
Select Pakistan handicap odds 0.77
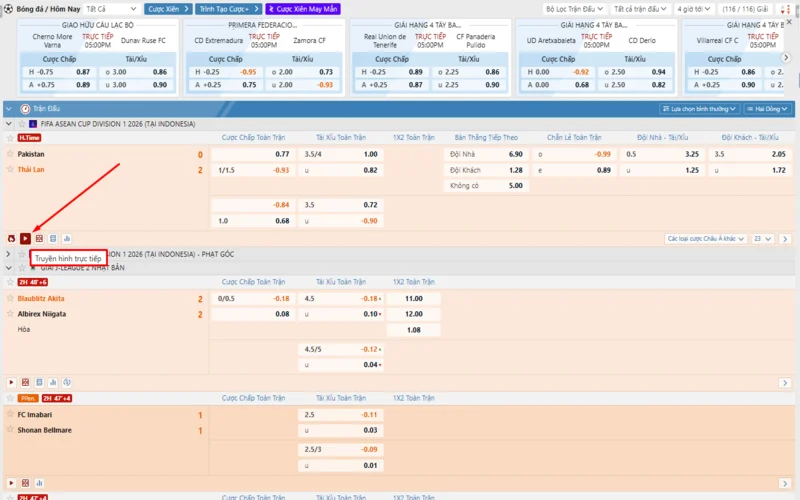tap(253, 154)
